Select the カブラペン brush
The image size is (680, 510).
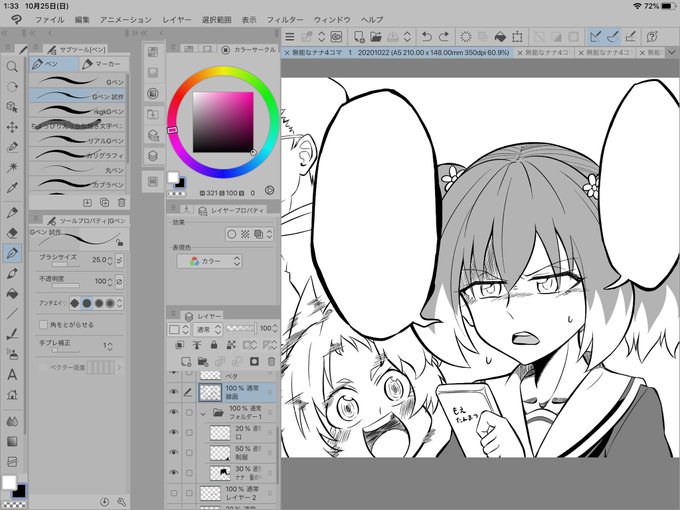pos(78,184)
